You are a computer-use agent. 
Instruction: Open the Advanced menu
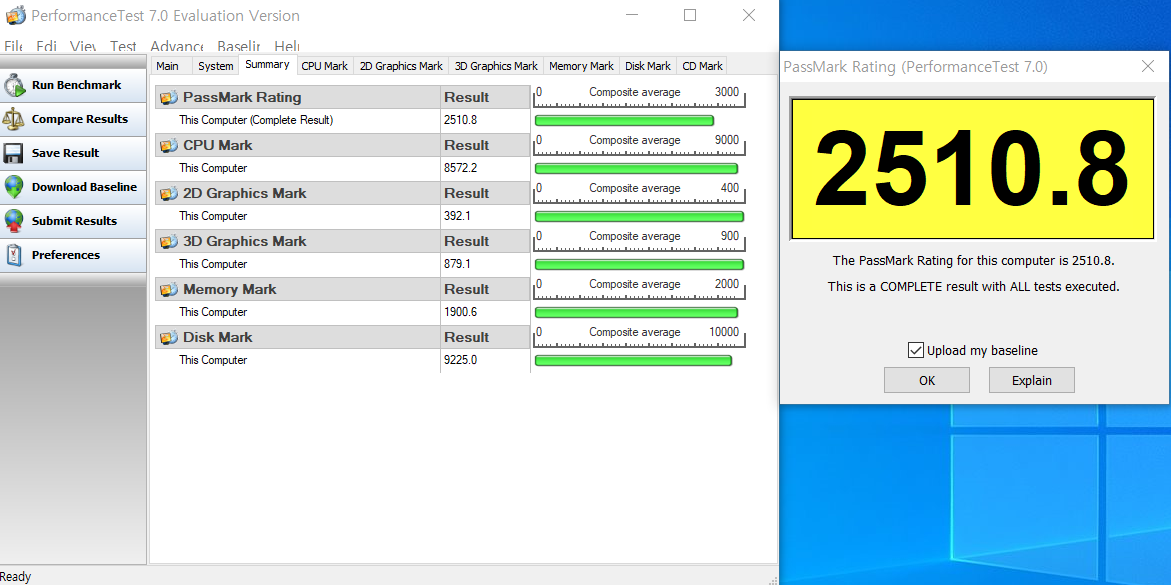177,46
